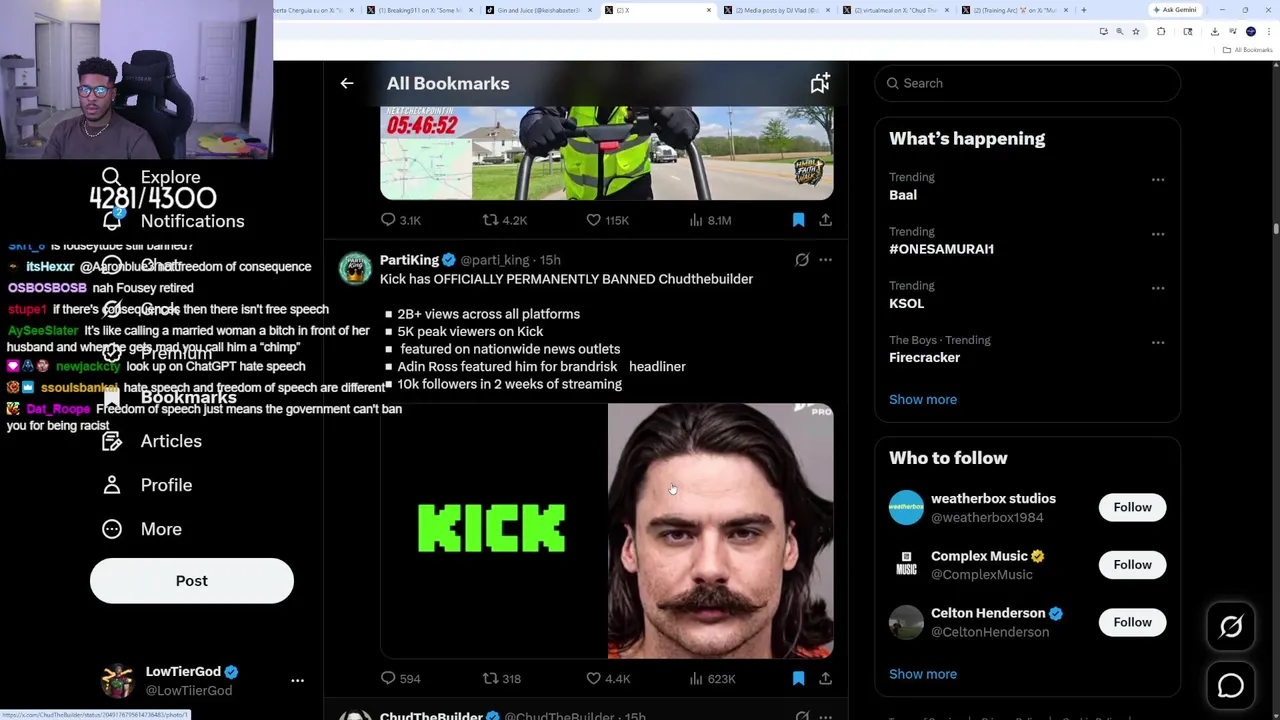The width and height of the screenshot is (1280, 720).
Task: Bookmark this page with the star icon
Action: coord(1136,32)
